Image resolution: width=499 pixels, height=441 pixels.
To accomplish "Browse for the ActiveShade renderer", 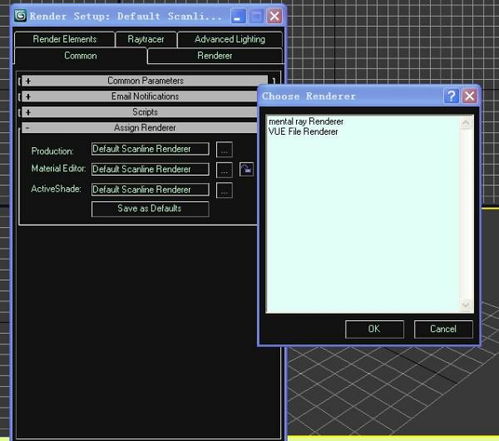I will 224,190.
